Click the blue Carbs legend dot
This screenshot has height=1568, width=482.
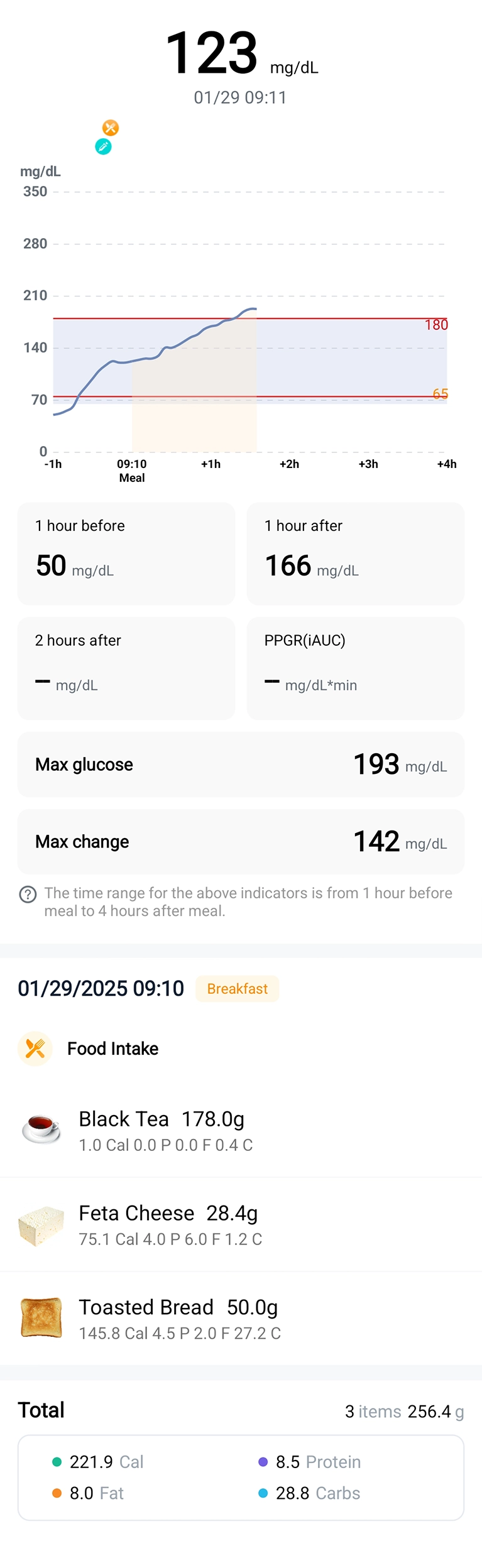[x=263, y=1493]
